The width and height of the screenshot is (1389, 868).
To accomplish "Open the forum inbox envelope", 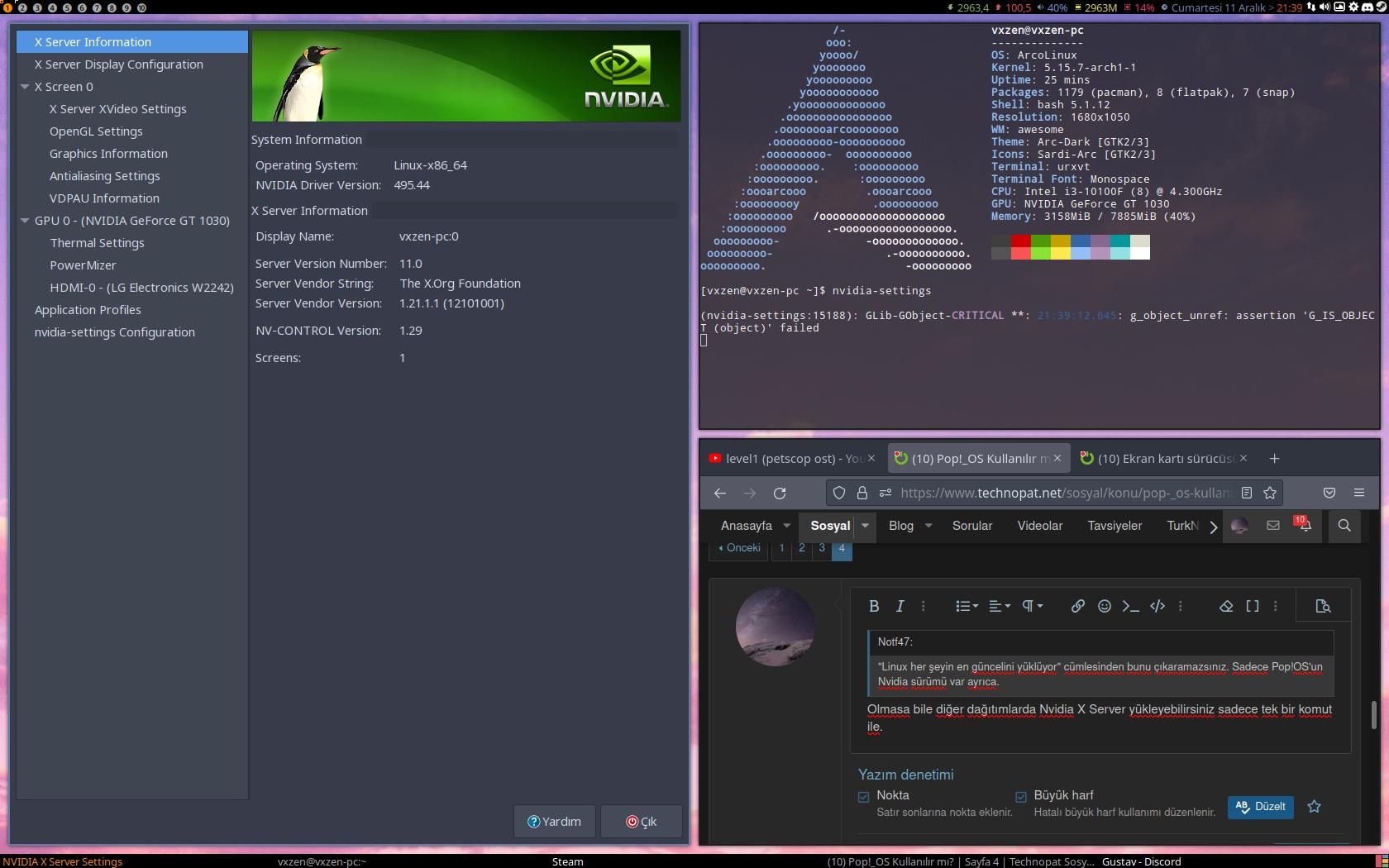I will tap(1273, 525).
